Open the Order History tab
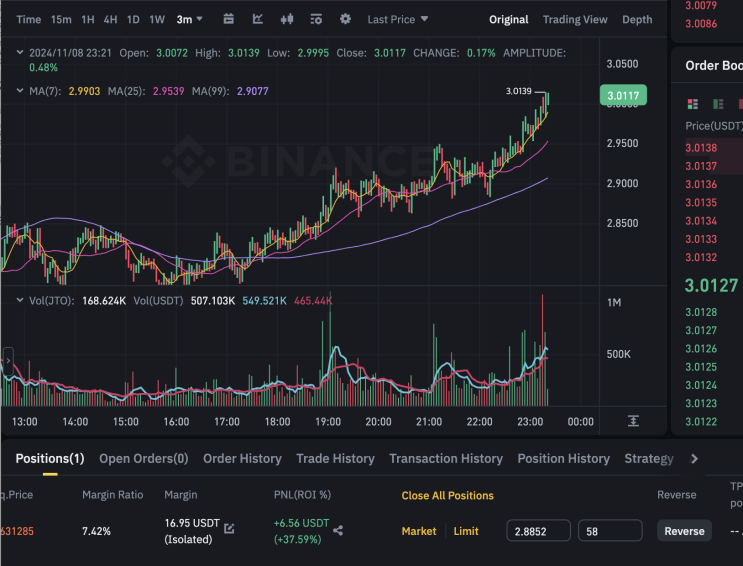 click(x=242, y=458)
